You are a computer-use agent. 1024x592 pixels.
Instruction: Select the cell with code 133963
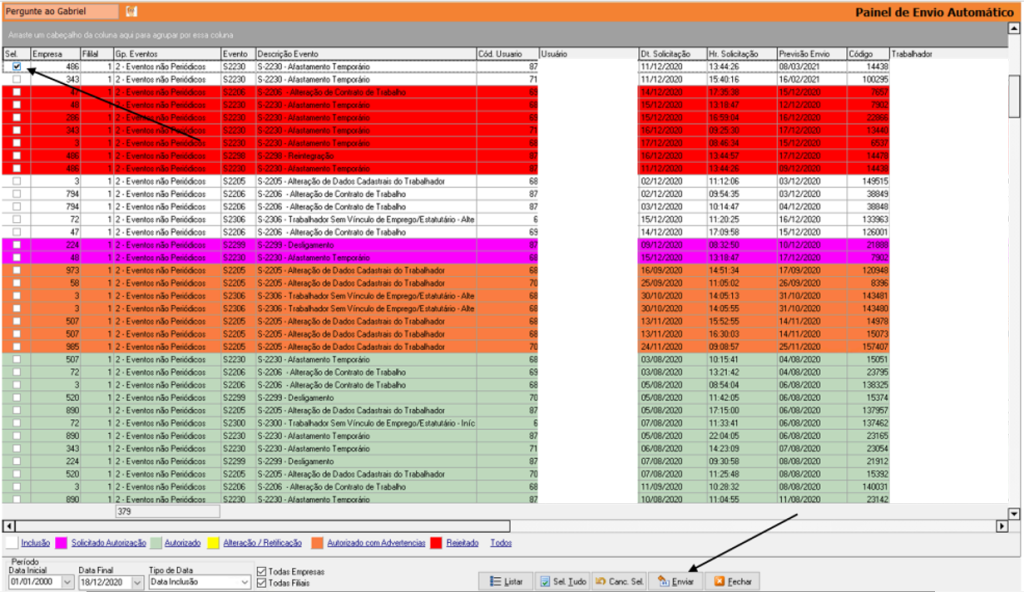[868, 220]
